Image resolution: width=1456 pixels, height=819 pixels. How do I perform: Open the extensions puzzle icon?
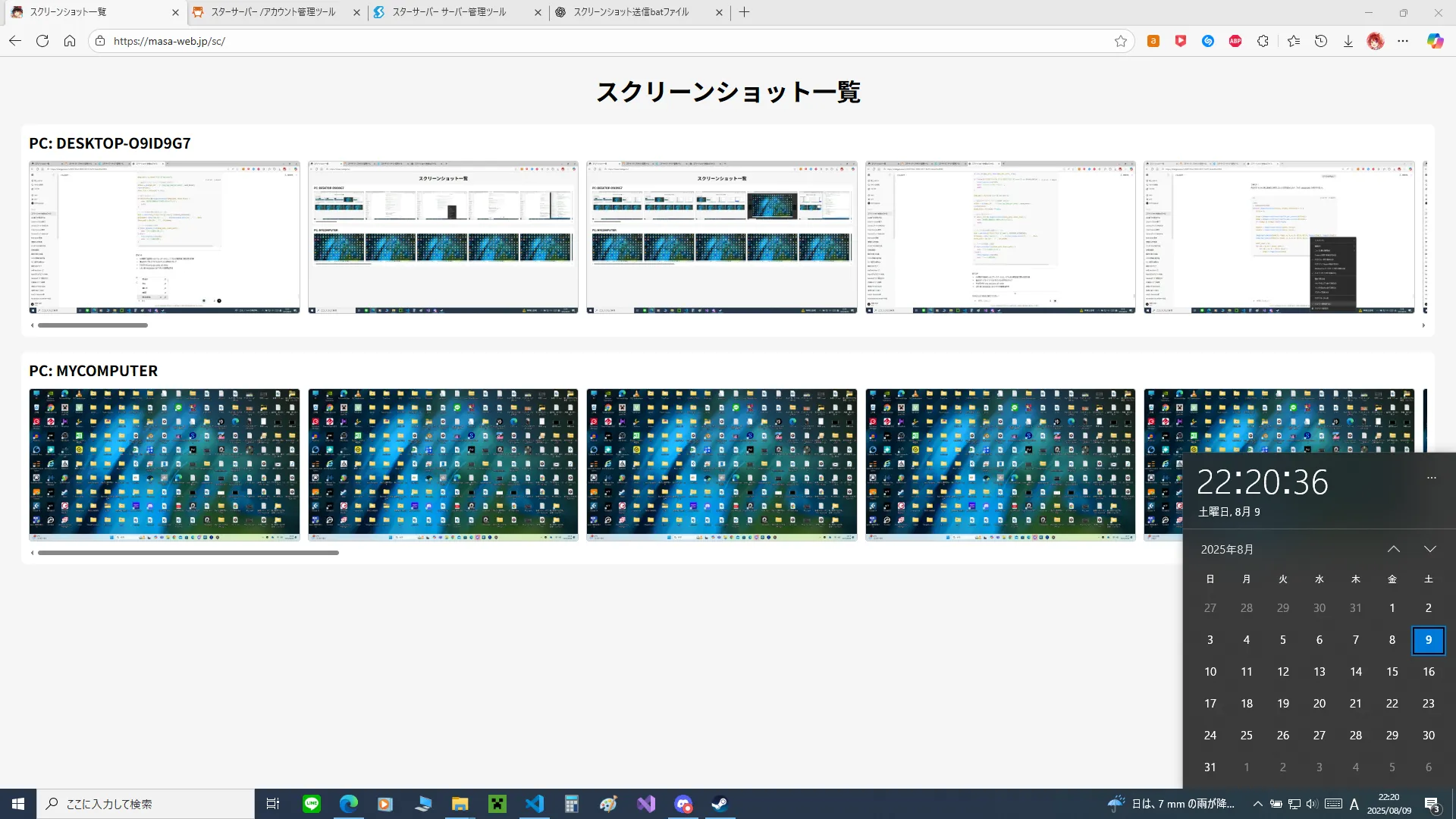pos(1263,41)
